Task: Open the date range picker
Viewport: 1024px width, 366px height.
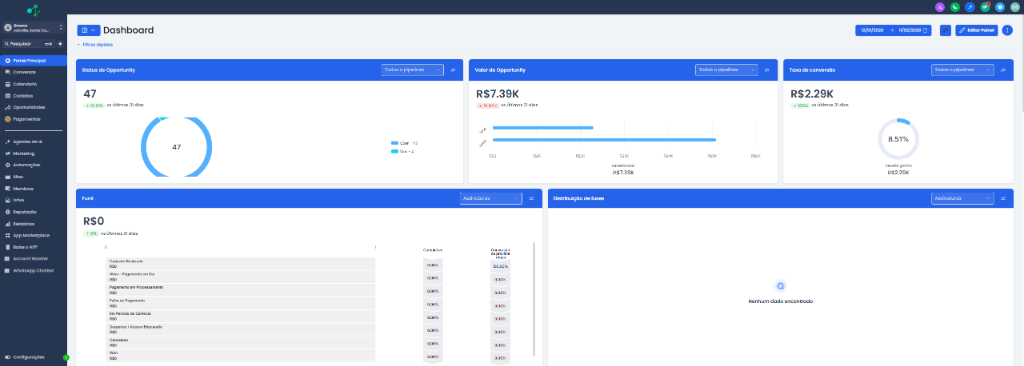Action: point(893,30)
